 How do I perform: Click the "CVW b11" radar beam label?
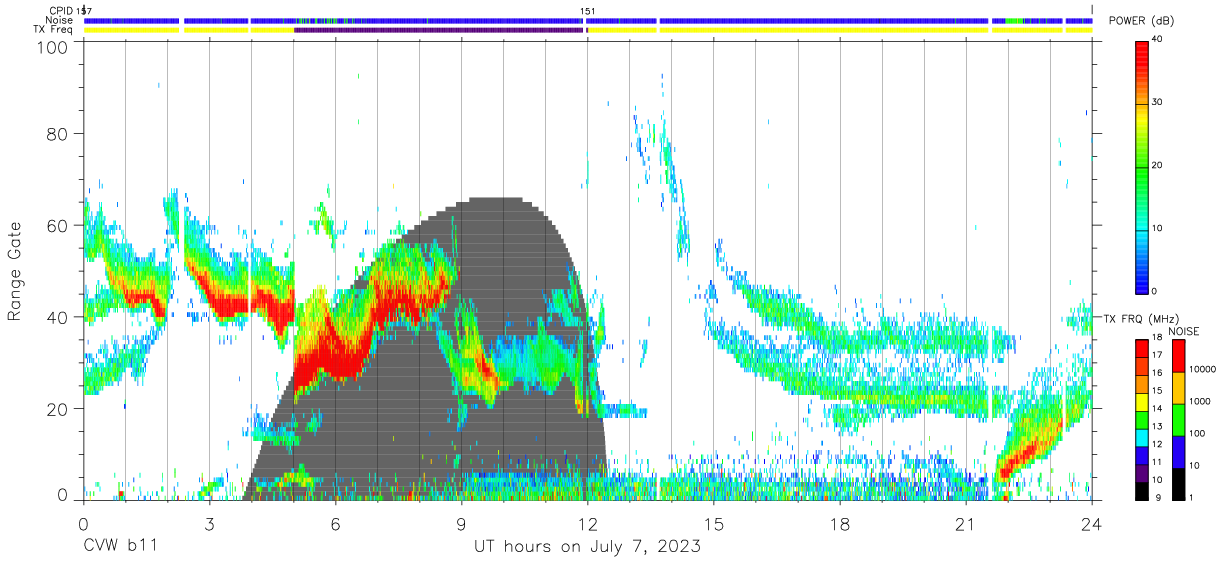coord(120,546)
